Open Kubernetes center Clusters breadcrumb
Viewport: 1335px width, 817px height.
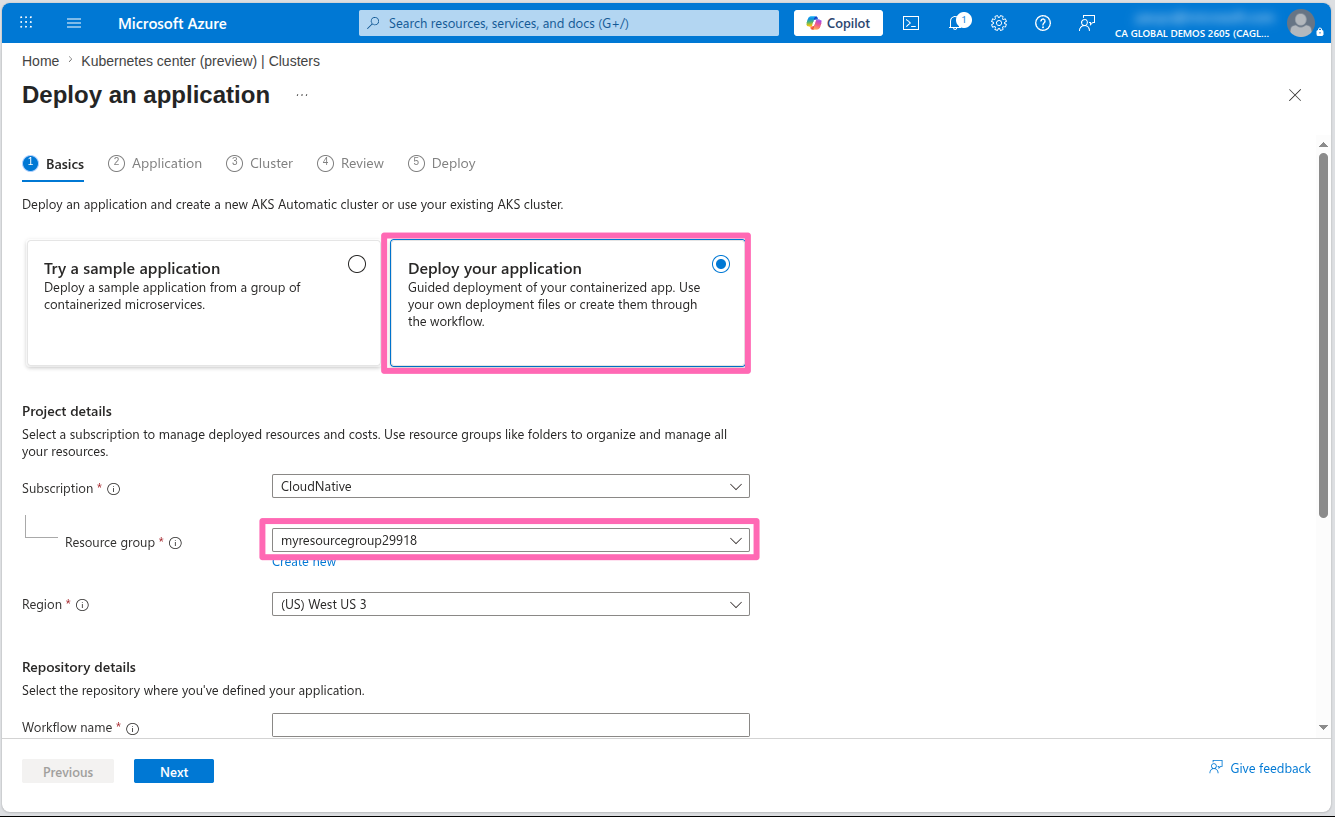coord(200,61)
